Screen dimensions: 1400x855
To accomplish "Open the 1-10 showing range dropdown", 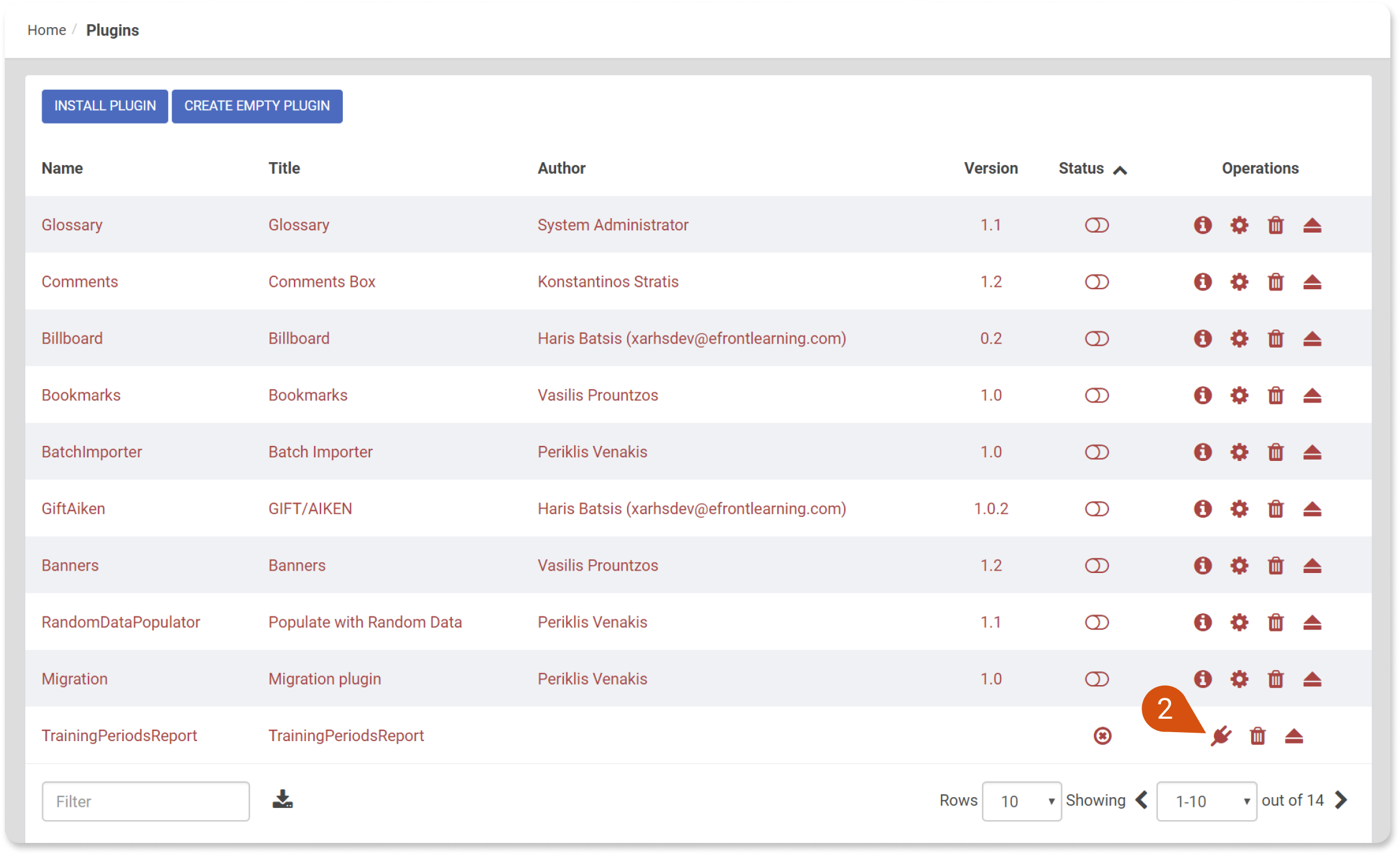I will click(1207, 801).
